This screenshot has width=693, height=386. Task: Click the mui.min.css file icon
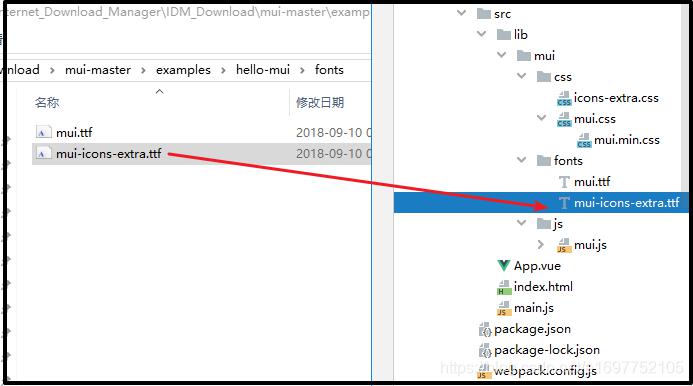pyautogui.click(x=584, y=140)
